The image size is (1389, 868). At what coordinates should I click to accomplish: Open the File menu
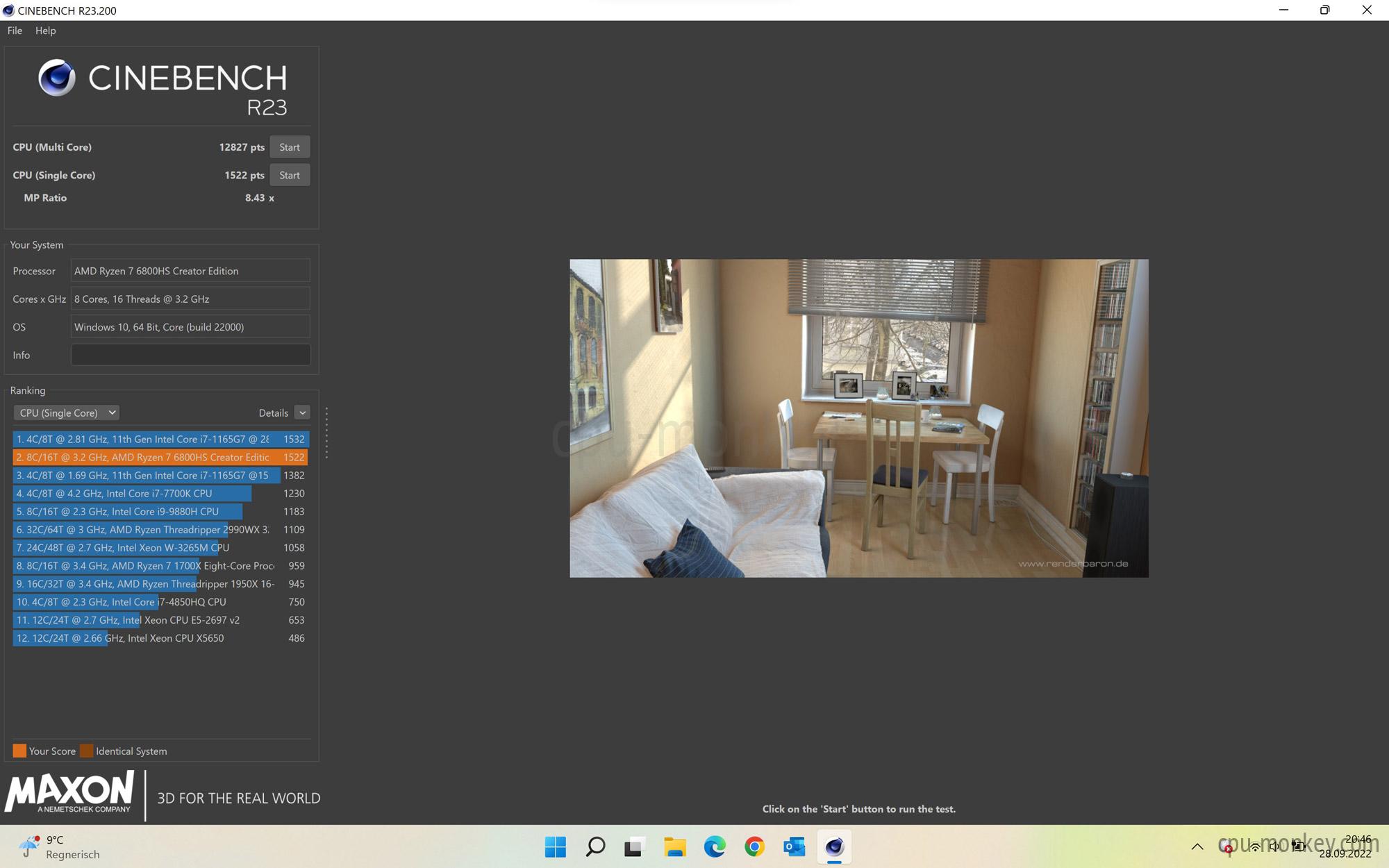pos(15,31)
